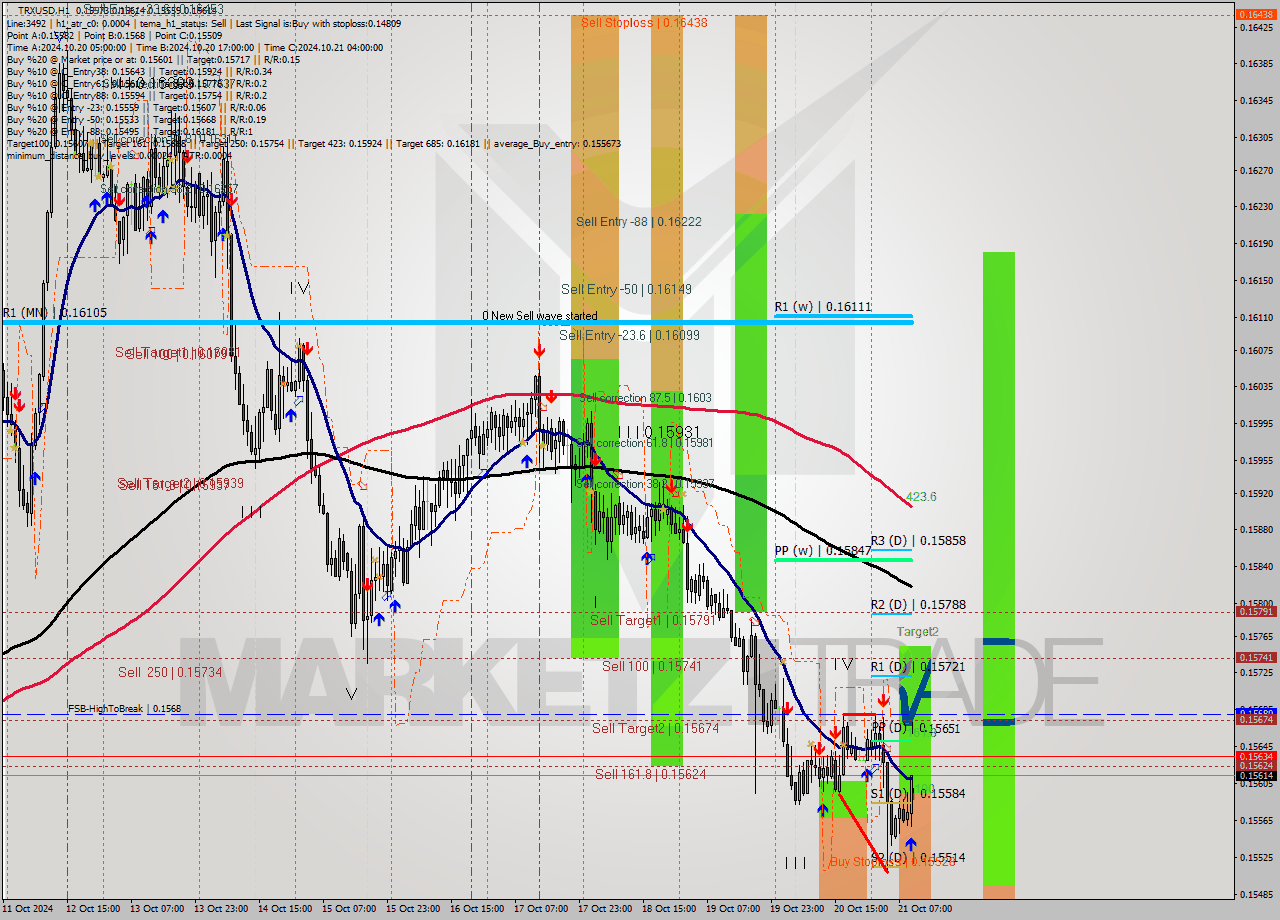
Task: Select the 'PP (w) | 0.15847' pivot label
Action: pyautogui.click(x=822, y=551)
